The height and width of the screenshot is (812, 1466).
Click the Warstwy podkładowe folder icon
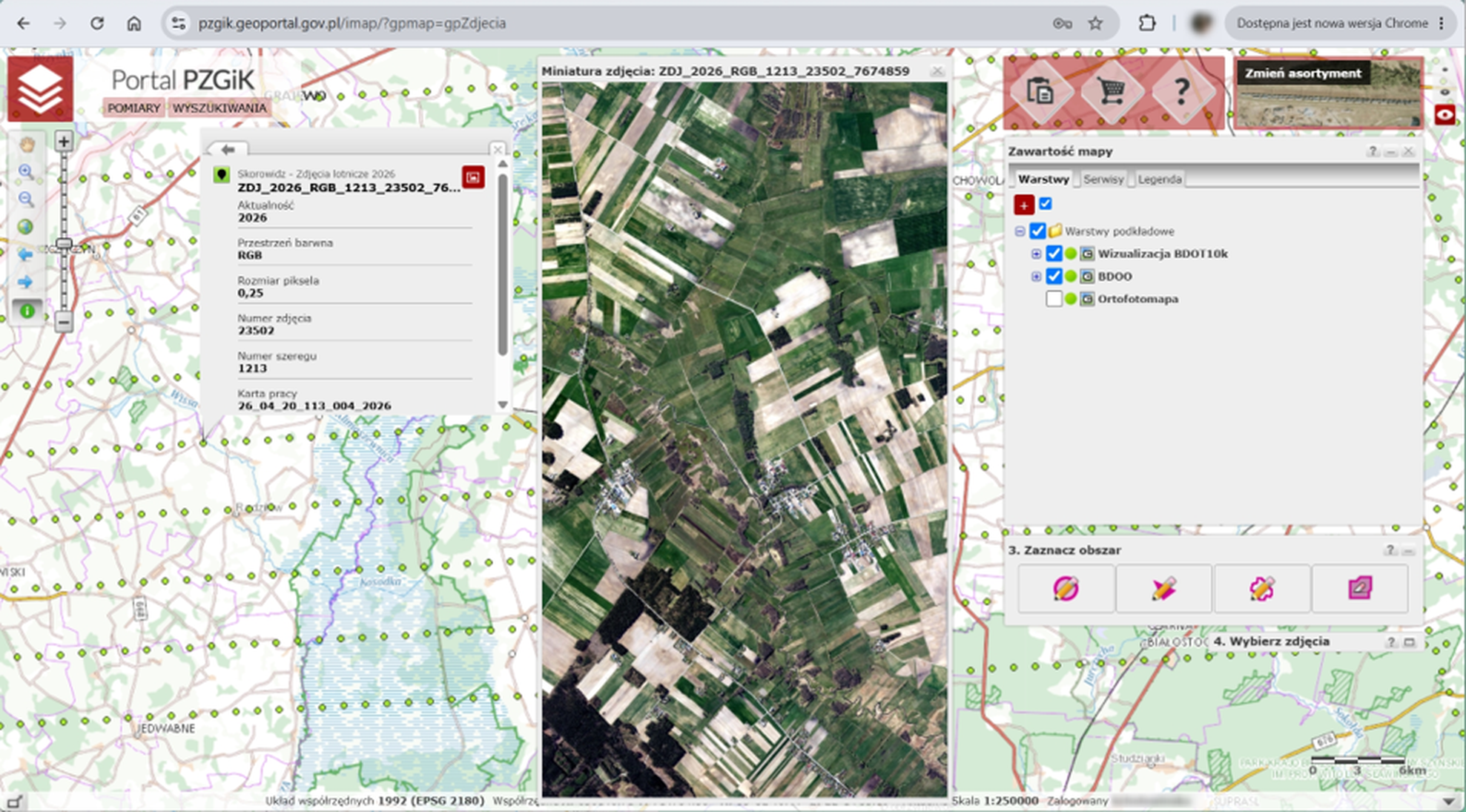[1055, 231]
